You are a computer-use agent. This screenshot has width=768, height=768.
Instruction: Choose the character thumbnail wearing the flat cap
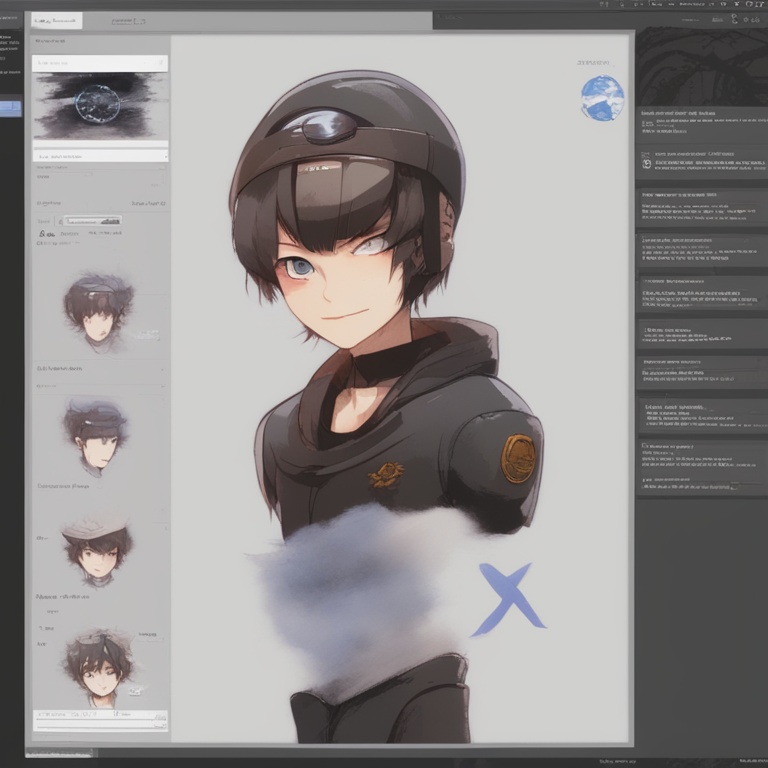pyautogui.click(x=97, y=548)
